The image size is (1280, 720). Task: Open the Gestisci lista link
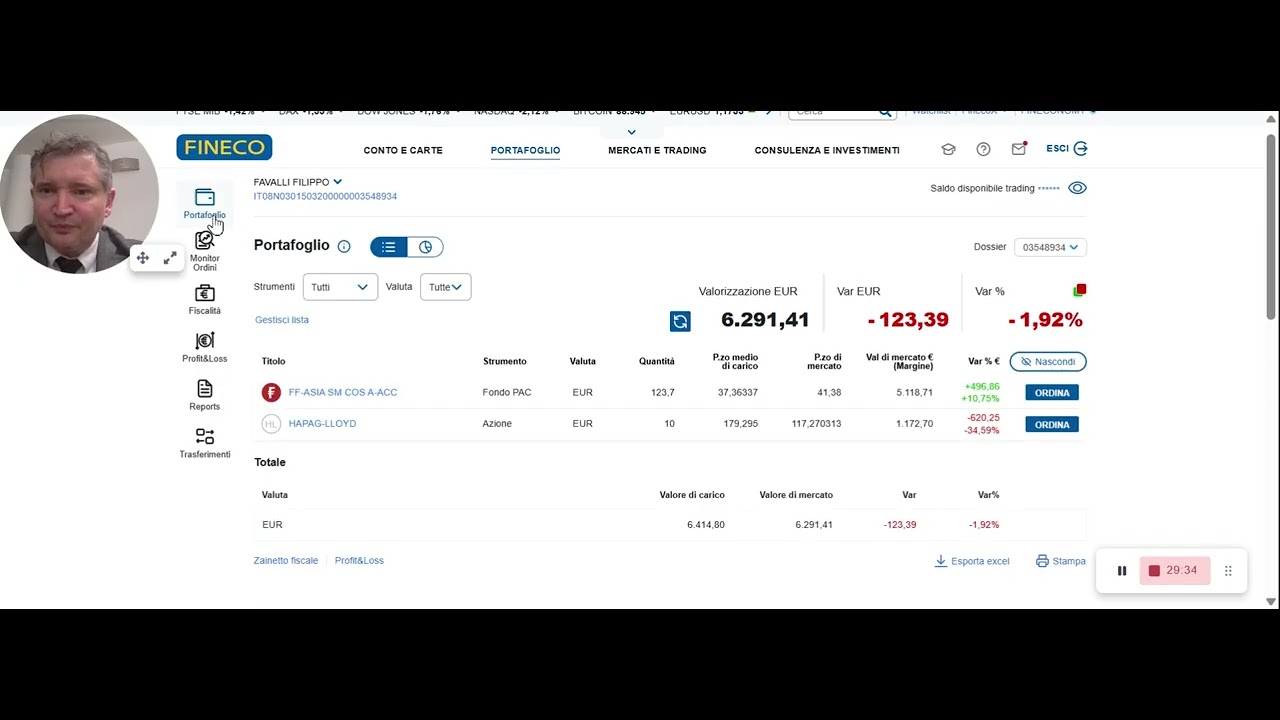282,320
